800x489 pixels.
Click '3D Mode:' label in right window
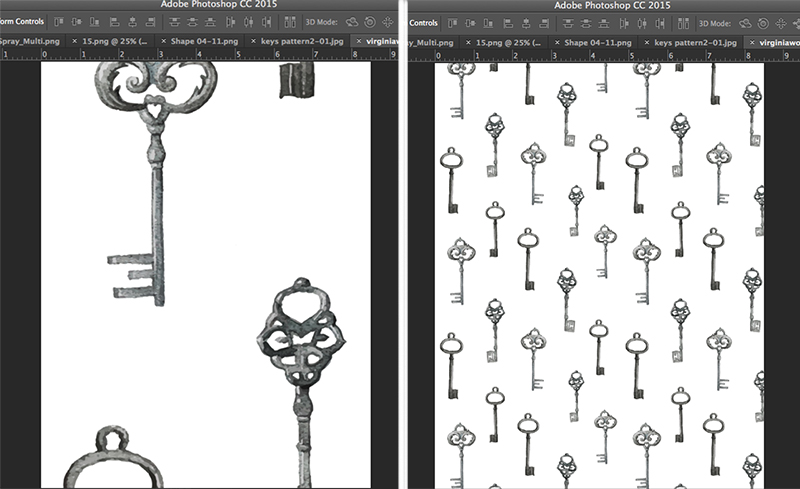(715, 23)
